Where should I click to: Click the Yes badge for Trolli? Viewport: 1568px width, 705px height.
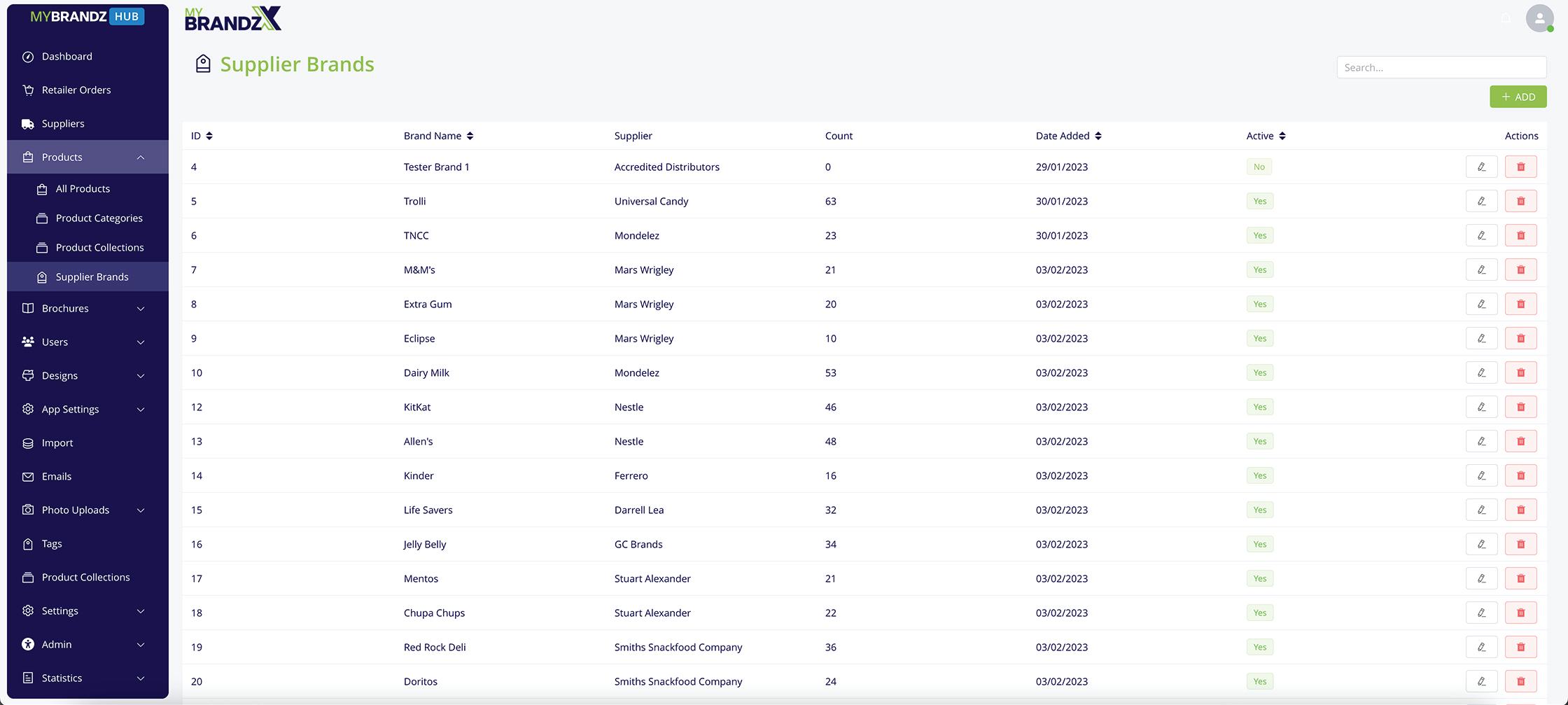pyautogui.click(x=1259, y=201)
